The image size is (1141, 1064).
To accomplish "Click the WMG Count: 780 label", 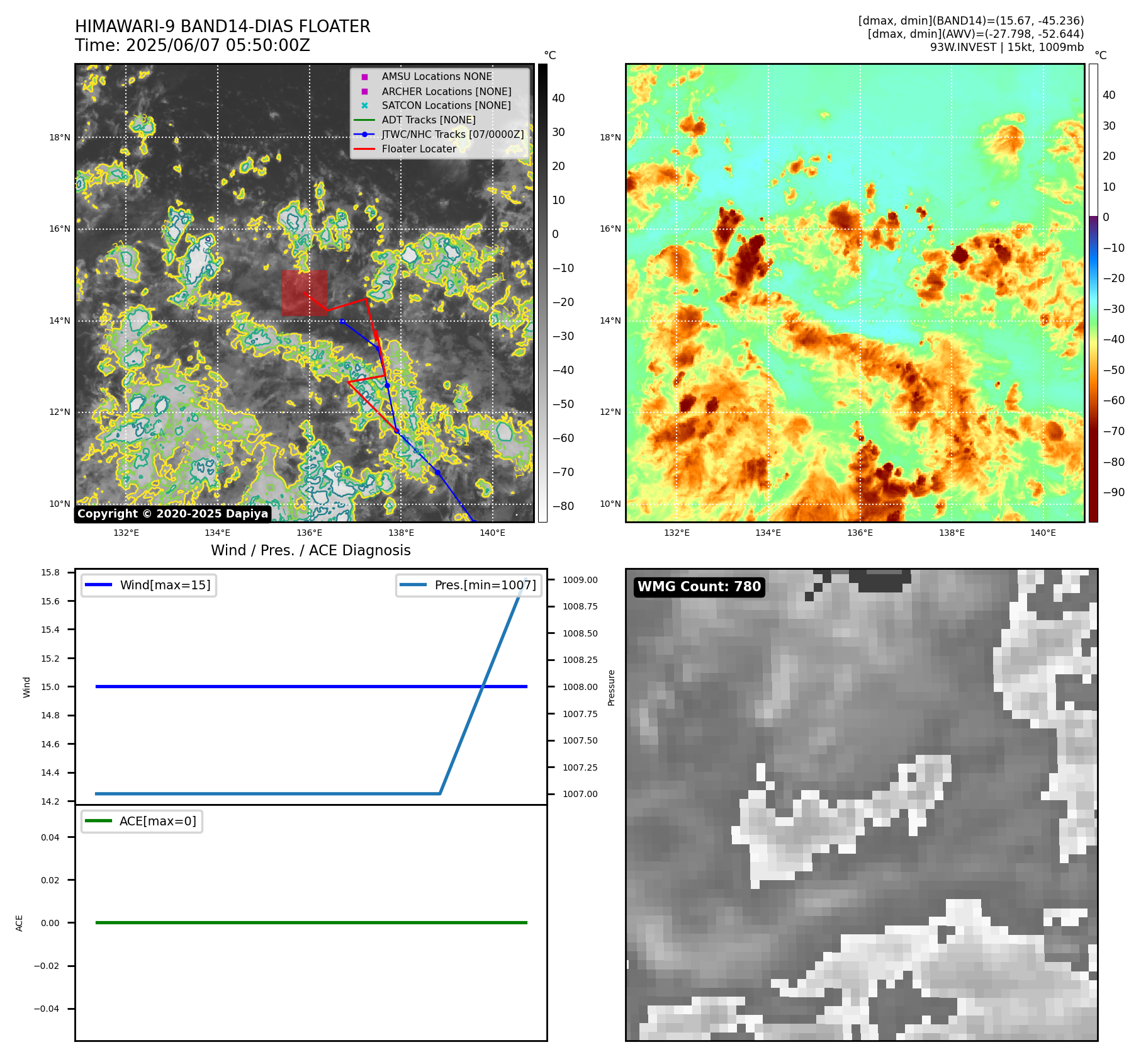I will click(x=699, y=587).
